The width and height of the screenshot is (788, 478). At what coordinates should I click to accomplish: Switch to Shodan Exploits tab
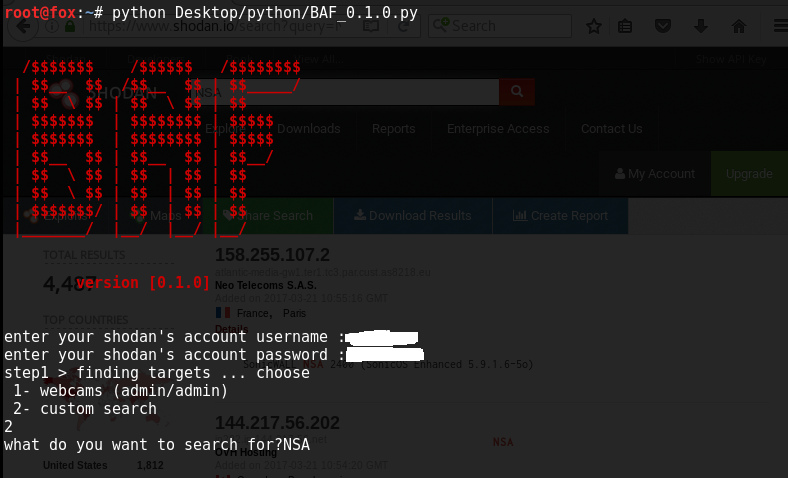coord(55,216)
